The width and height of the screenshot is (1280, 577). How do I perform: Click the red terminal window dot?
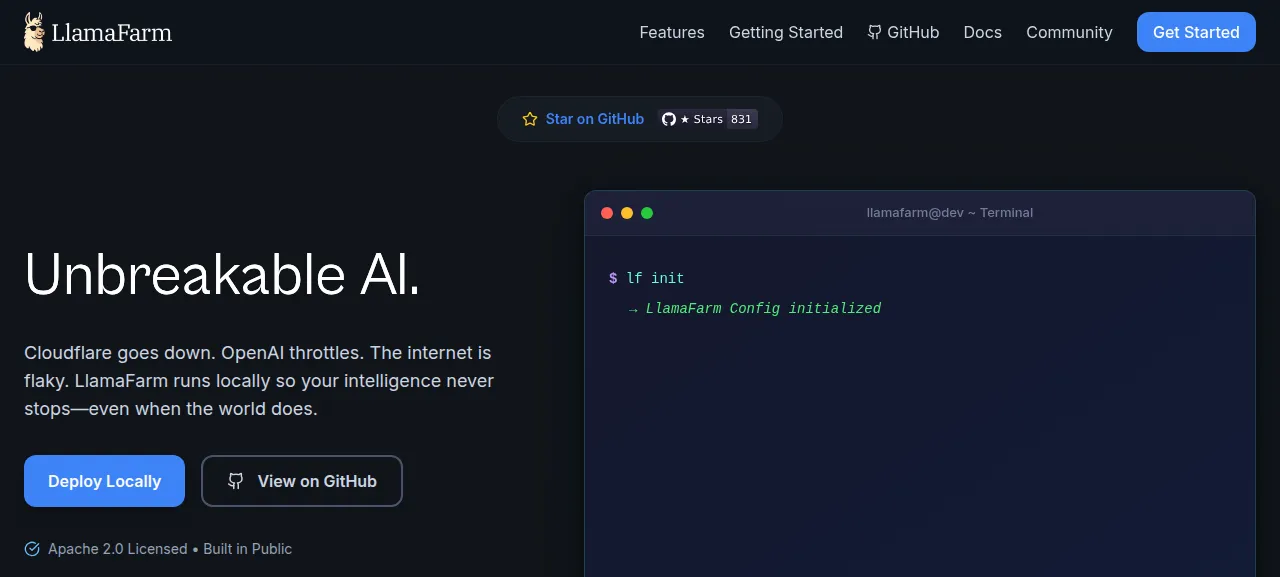tap(607, 213)
